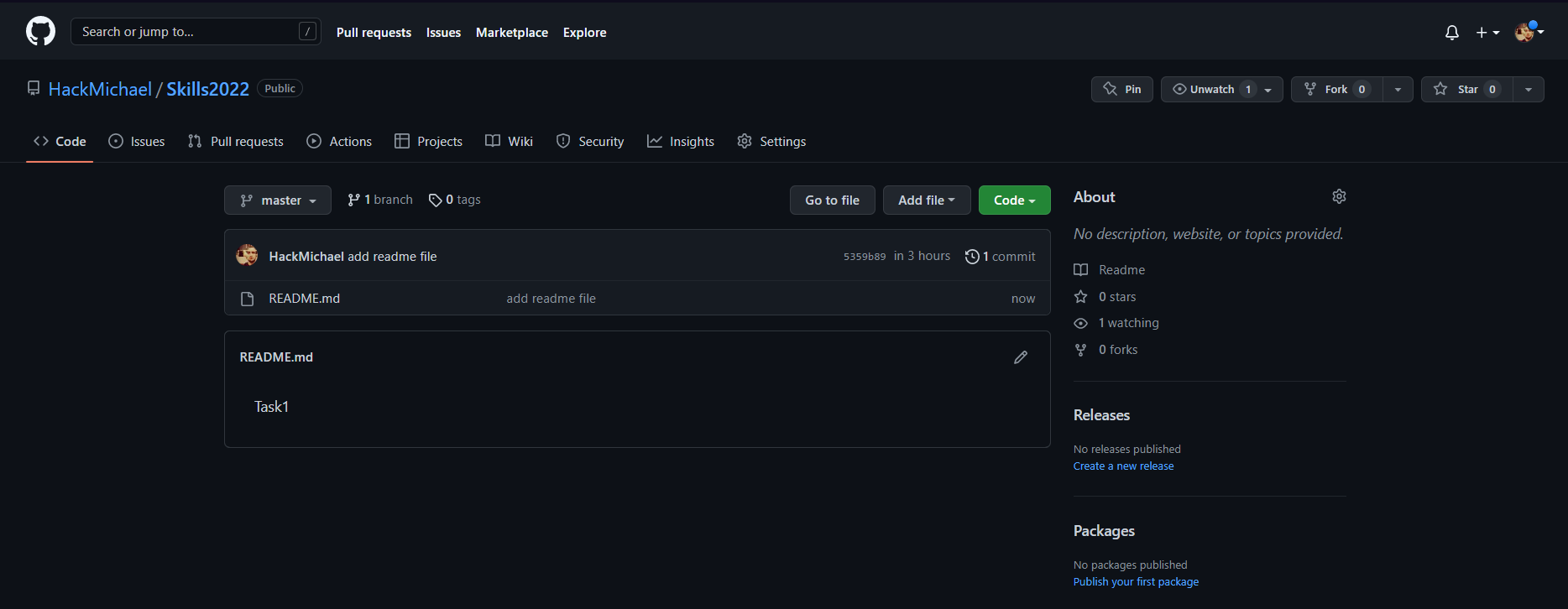Open the green Code dropdown
The width and height of the screenshot is (1568, 609).
1014,200
